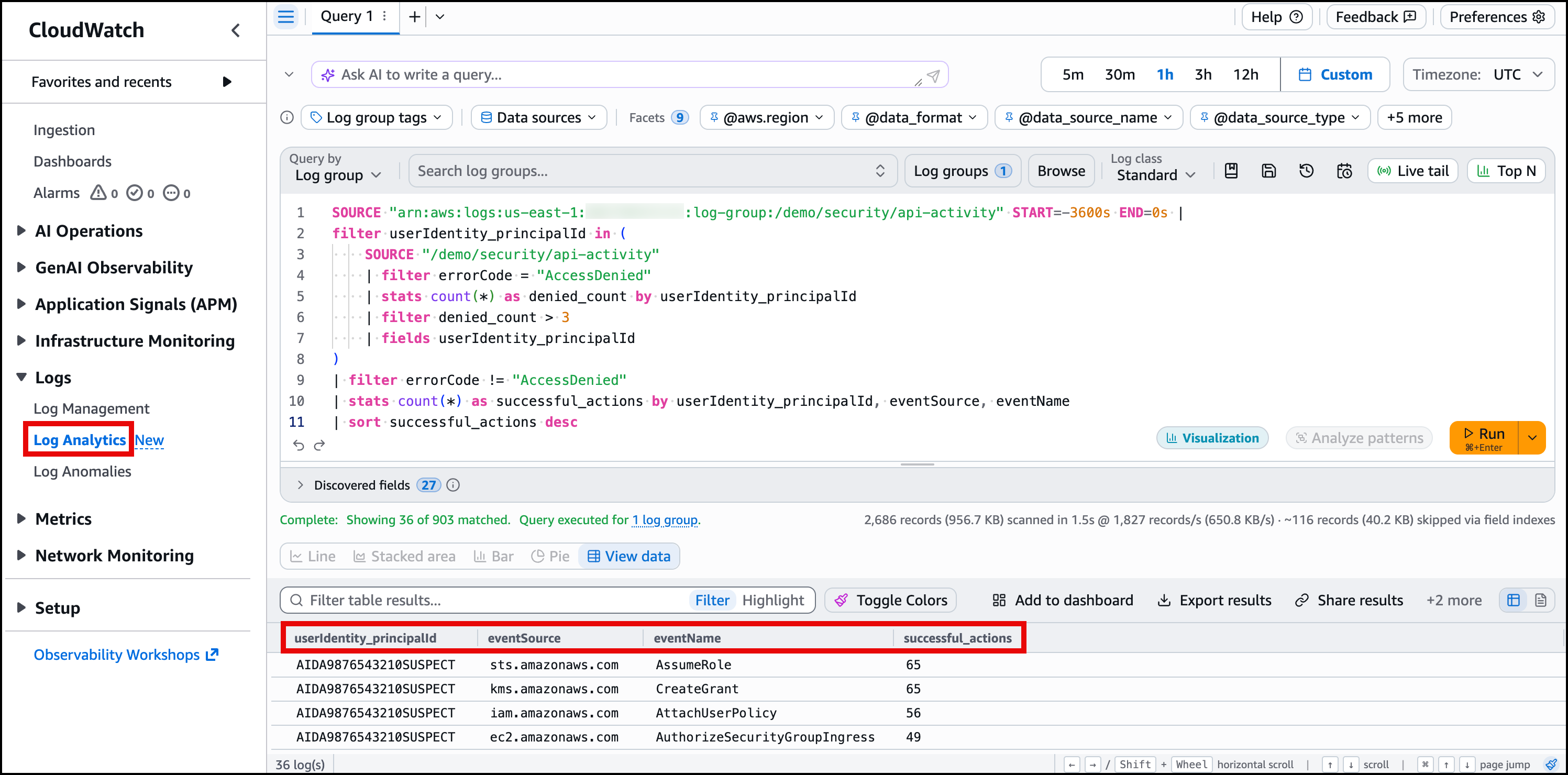
Task: Switch to Stacked area tab
Action: click(x=404, y=557)
